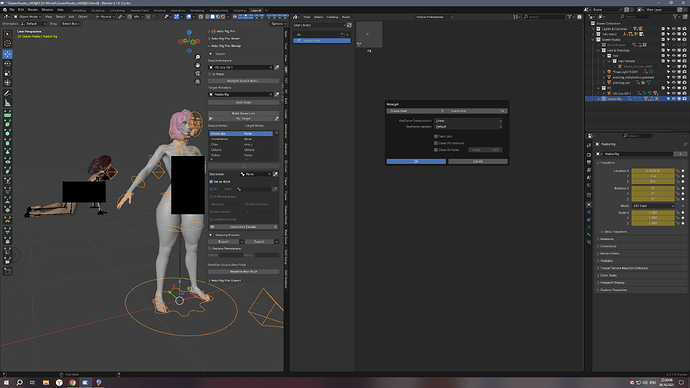Open Bone Constraints properties tab icon
The height and width of the screenshot is (388, 690).
pos(589,242)
